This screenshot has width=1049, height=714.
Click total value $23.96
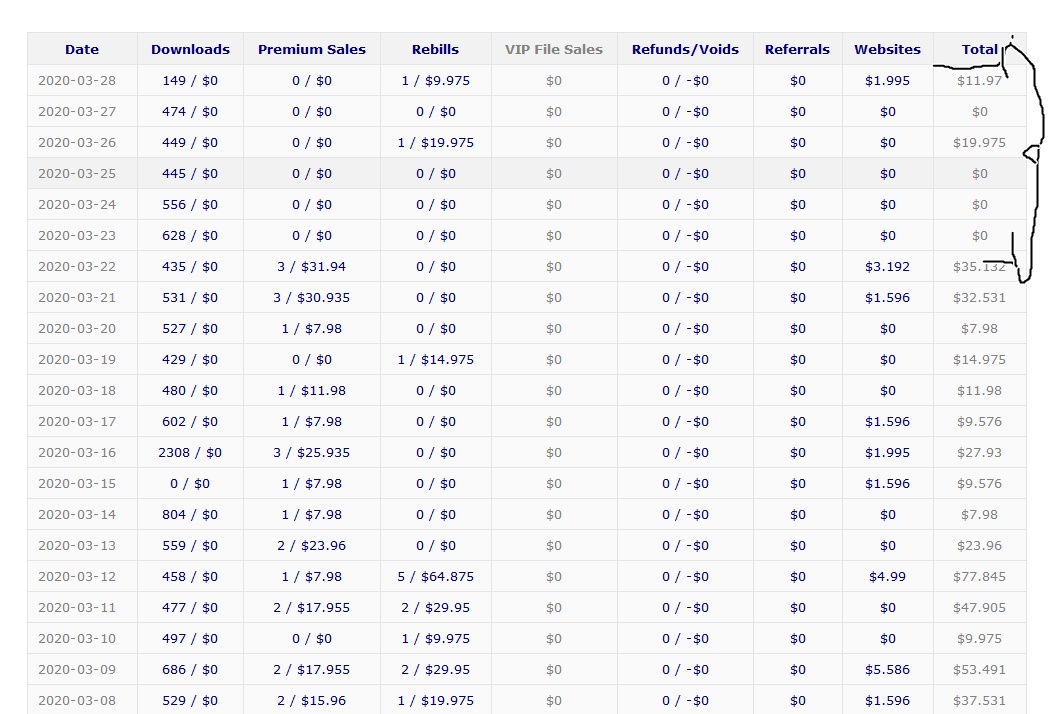click(x=979, y=546)
